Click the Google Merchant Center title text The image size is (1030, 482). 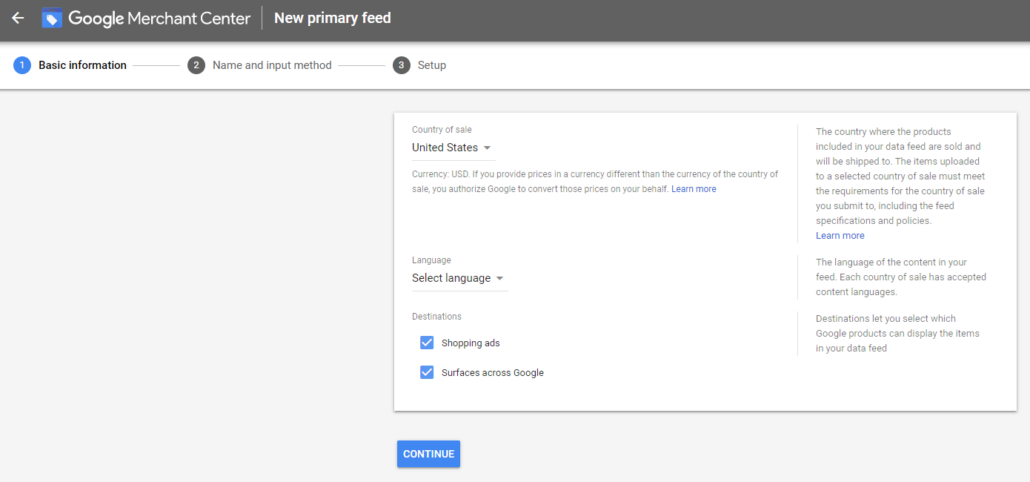pyautogui.click(x=160, y=18)
